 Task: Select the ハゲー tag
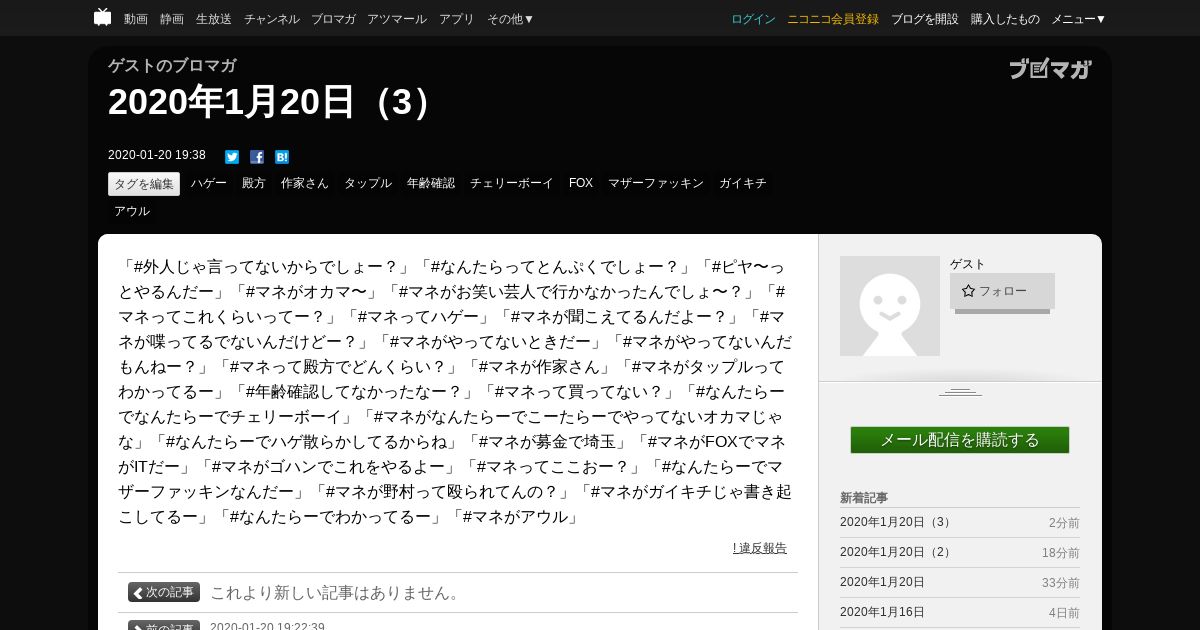coord(209,184)
